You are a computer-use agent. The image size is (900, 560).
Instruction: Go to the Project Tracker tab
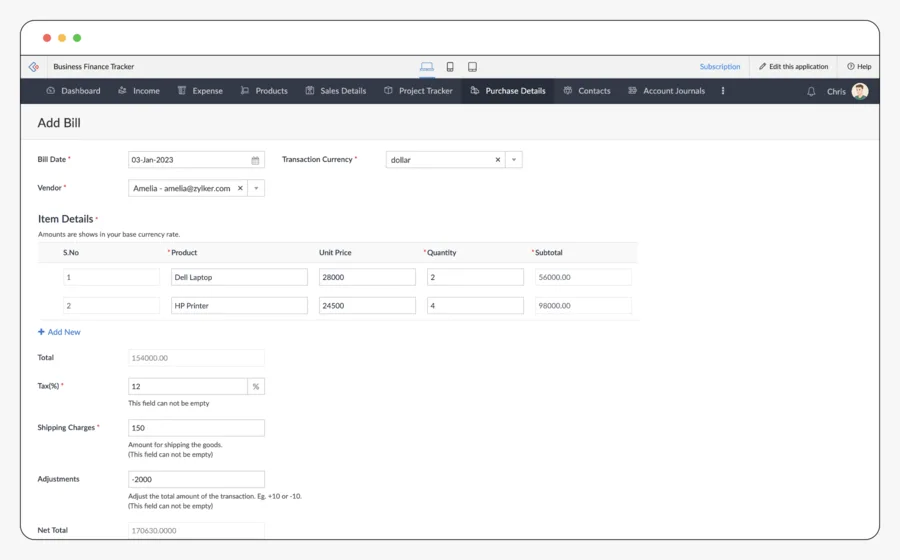pos(418,91)
